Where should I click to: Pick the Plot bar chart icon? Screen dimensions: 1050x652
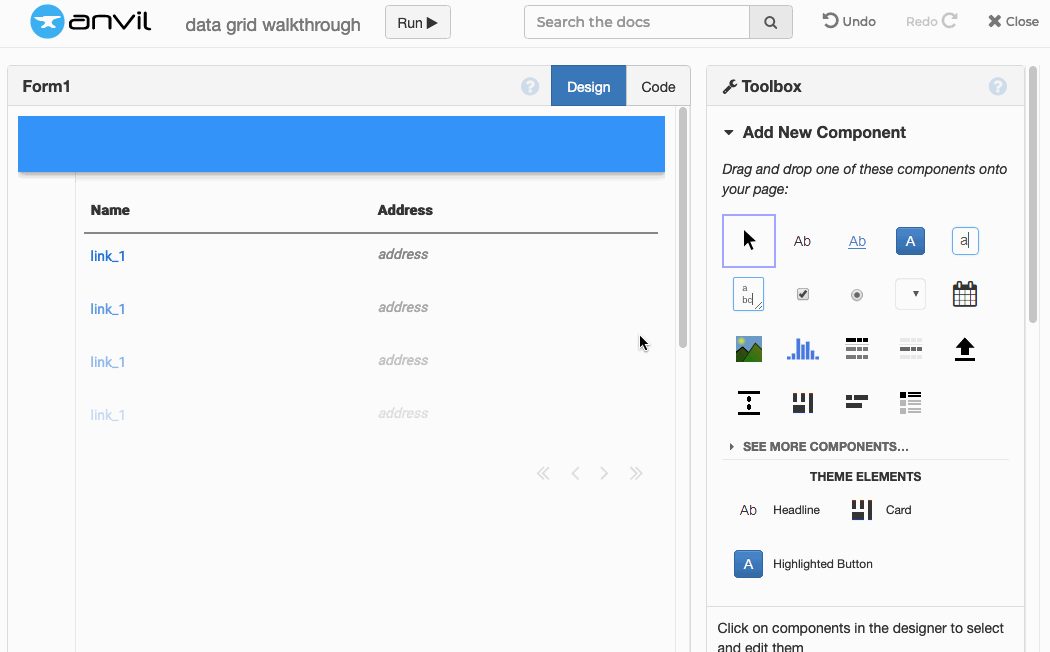coord(803,349)
